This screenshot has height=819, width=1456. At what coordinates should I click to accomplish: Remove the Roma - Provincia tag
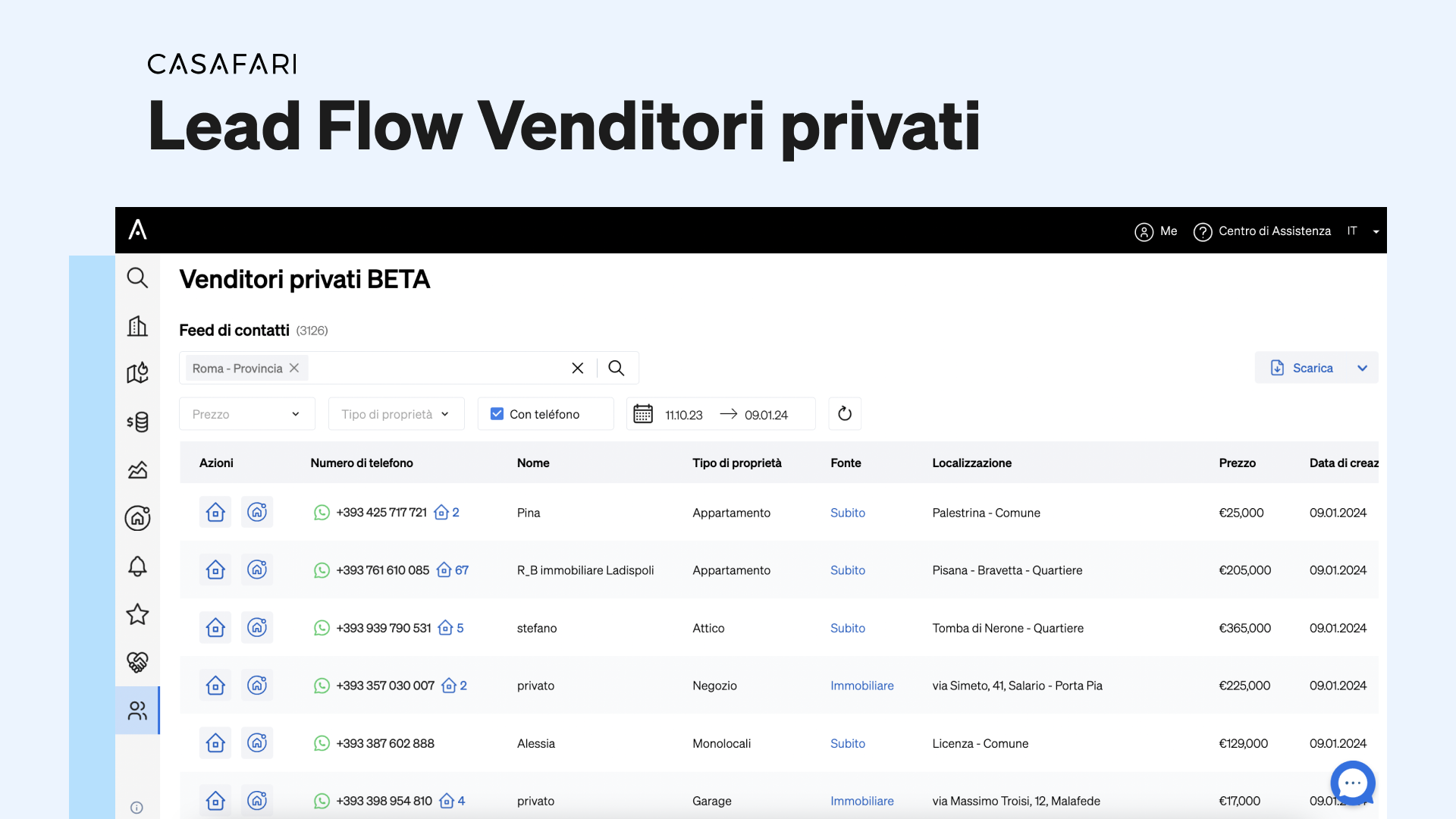[x=294, y=368]
